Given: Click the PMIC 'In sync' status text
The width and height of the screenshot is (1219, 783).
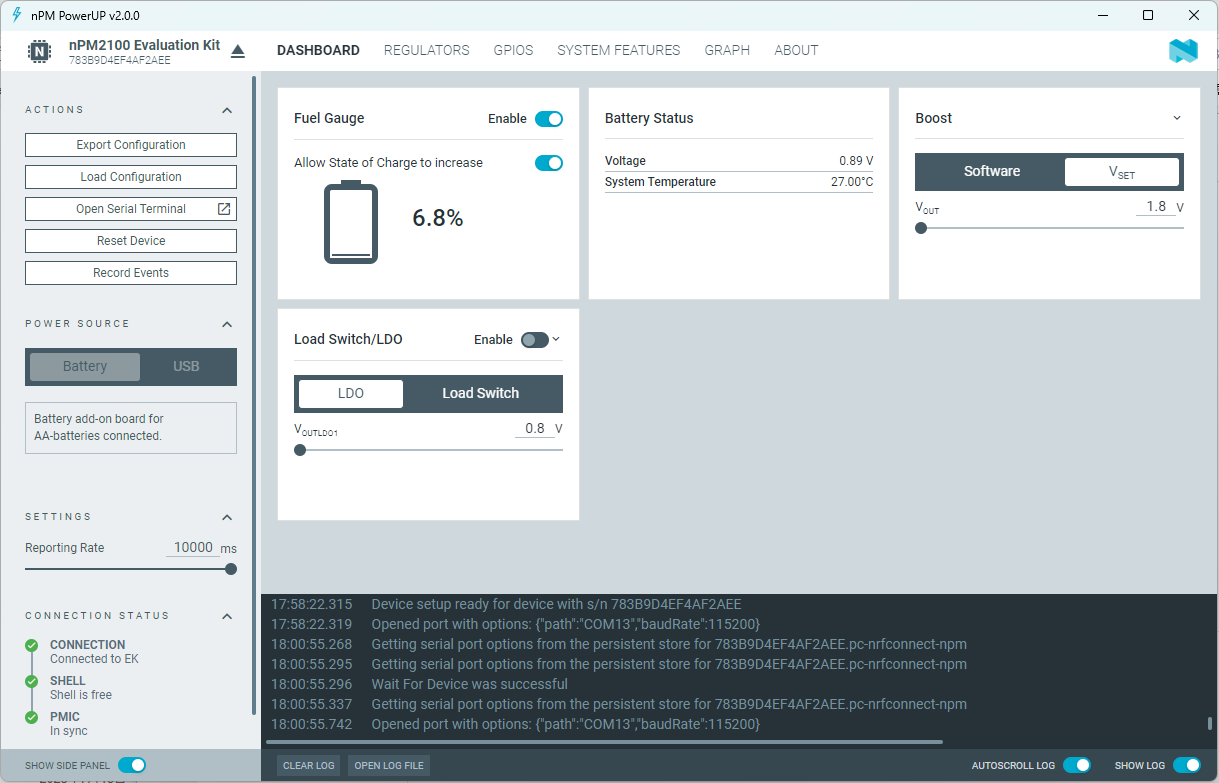Looking at the screenshot, I should coord(69,732).
